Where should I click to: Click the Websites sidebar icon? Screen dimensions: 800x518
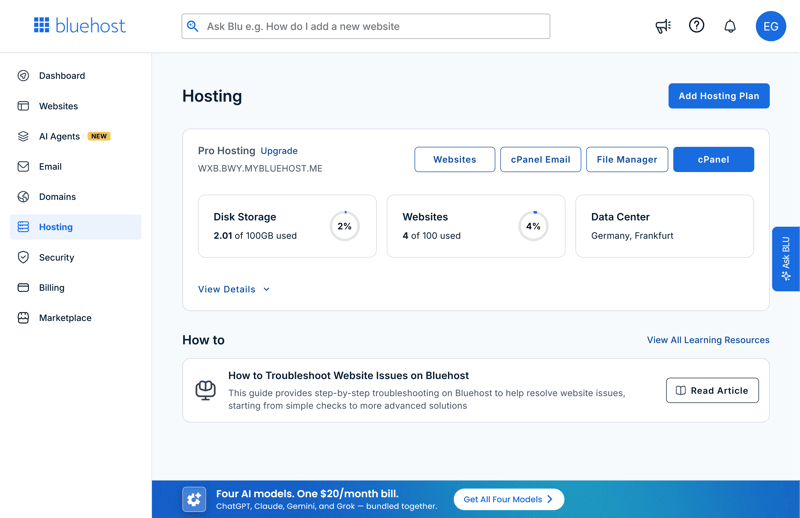click(23, 106)
